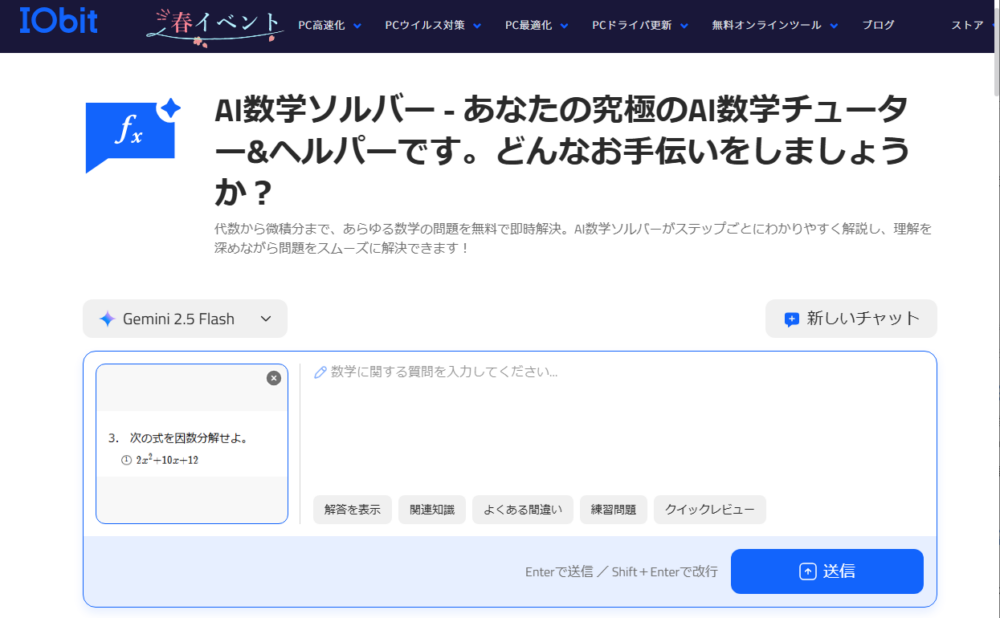This screenshot has height=618, width=1000.
Task: Click the upload arrow icon on 送信
Action: pos(807,571)
